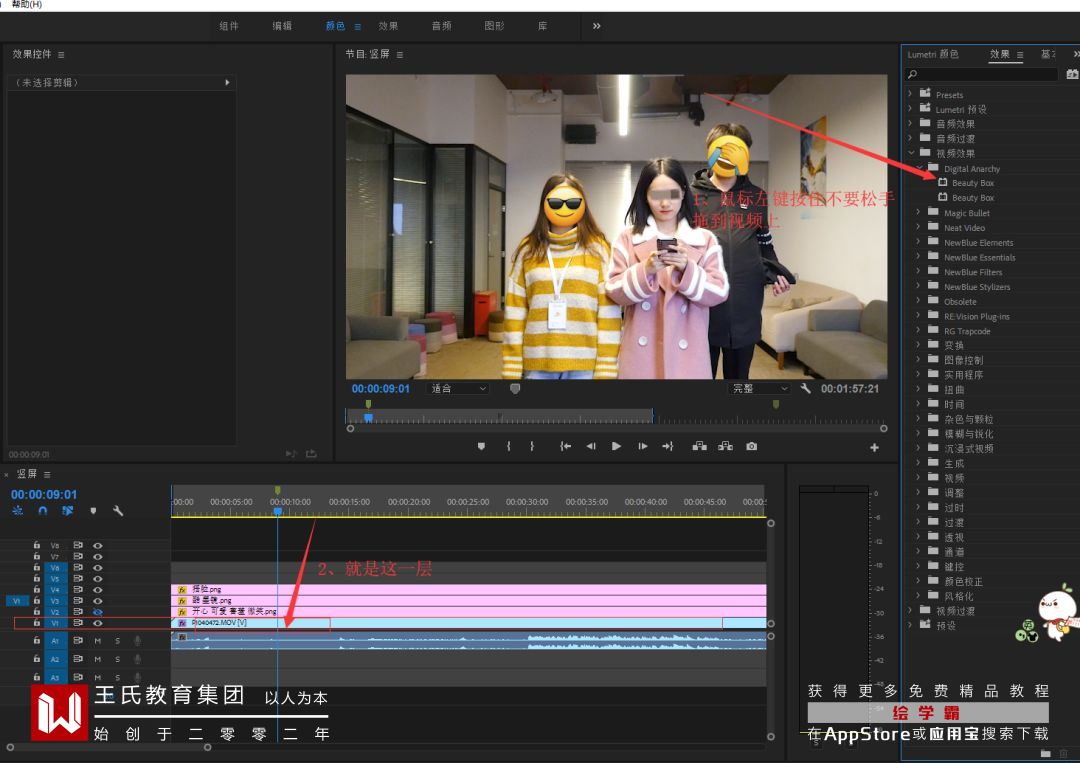Click the Mark In brace icon
Viewport: 1080px width, 763px height.
(509, 446)
